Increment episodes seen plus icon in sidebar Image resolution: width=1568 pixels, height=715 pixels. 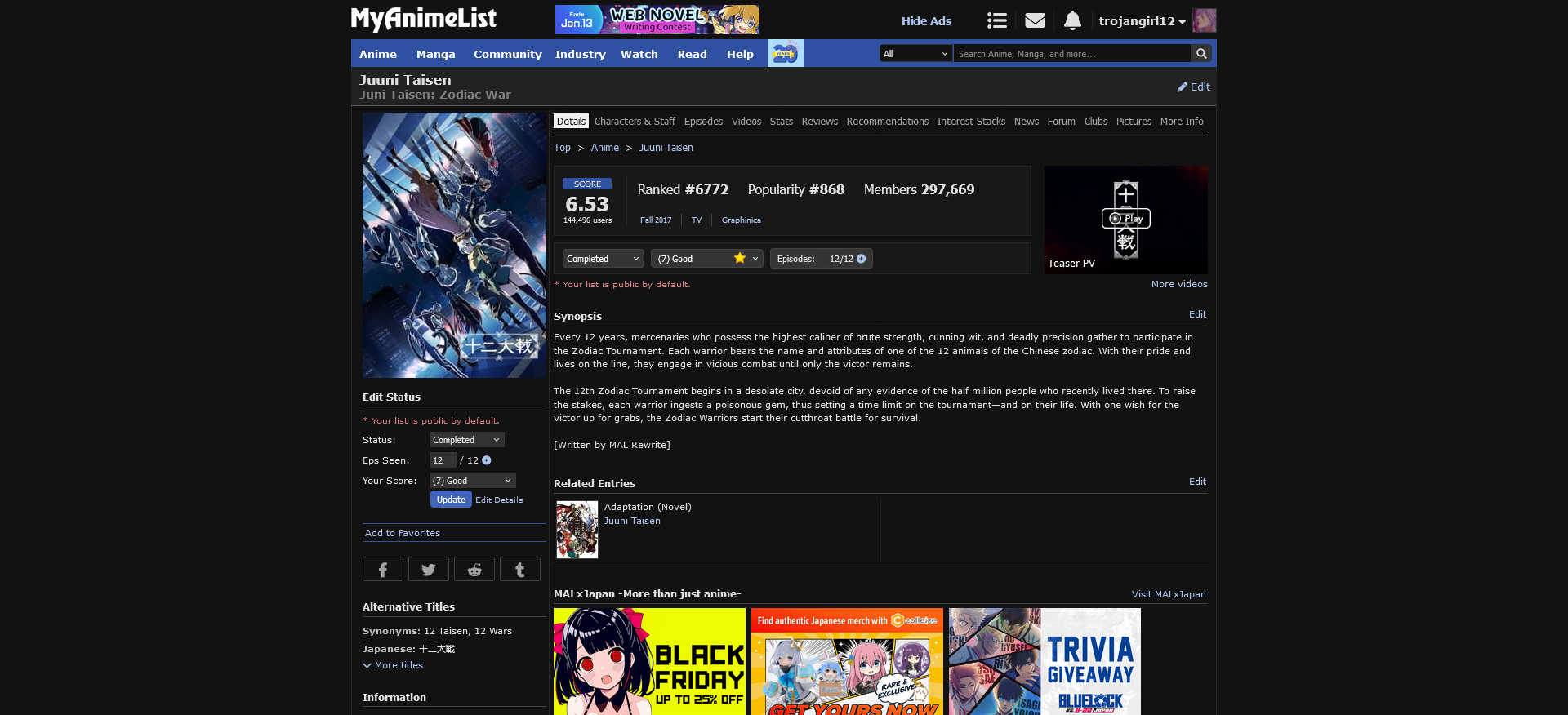click(x=487, y=460)
